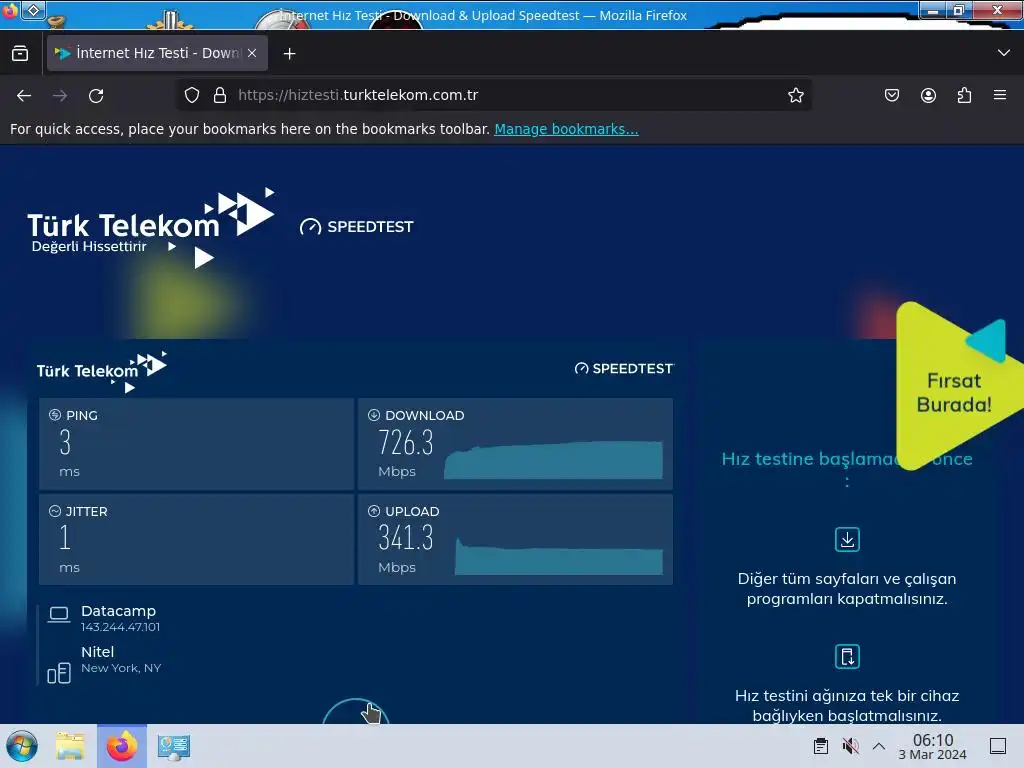Click the Datacamp provider name
This screenshot has width=1024, height=768.
pos(118,611)
